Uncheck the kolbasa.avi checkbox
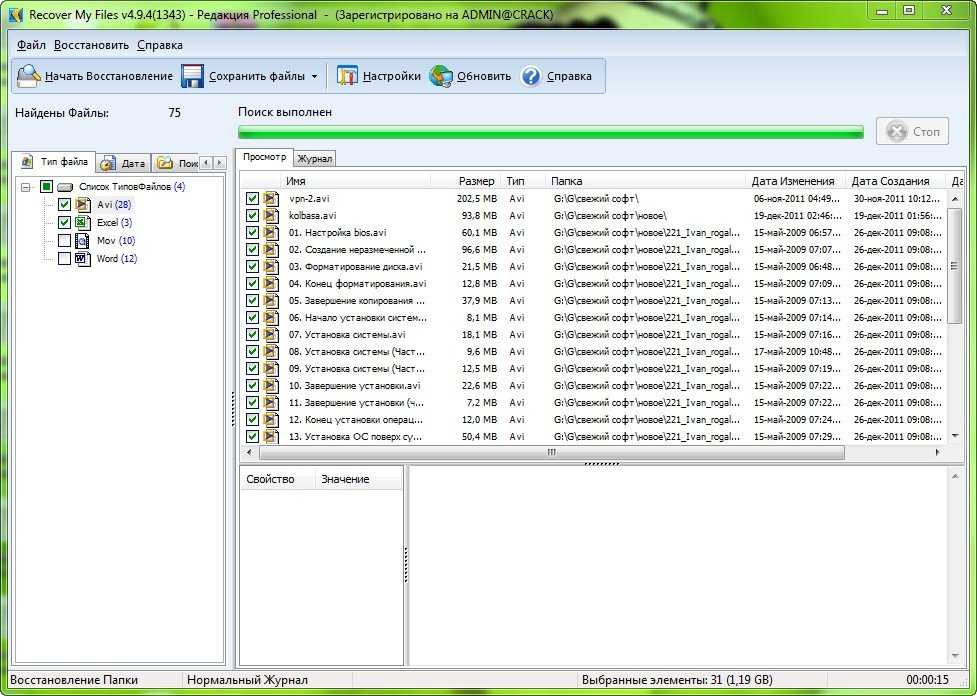 (x=252, y=216)
